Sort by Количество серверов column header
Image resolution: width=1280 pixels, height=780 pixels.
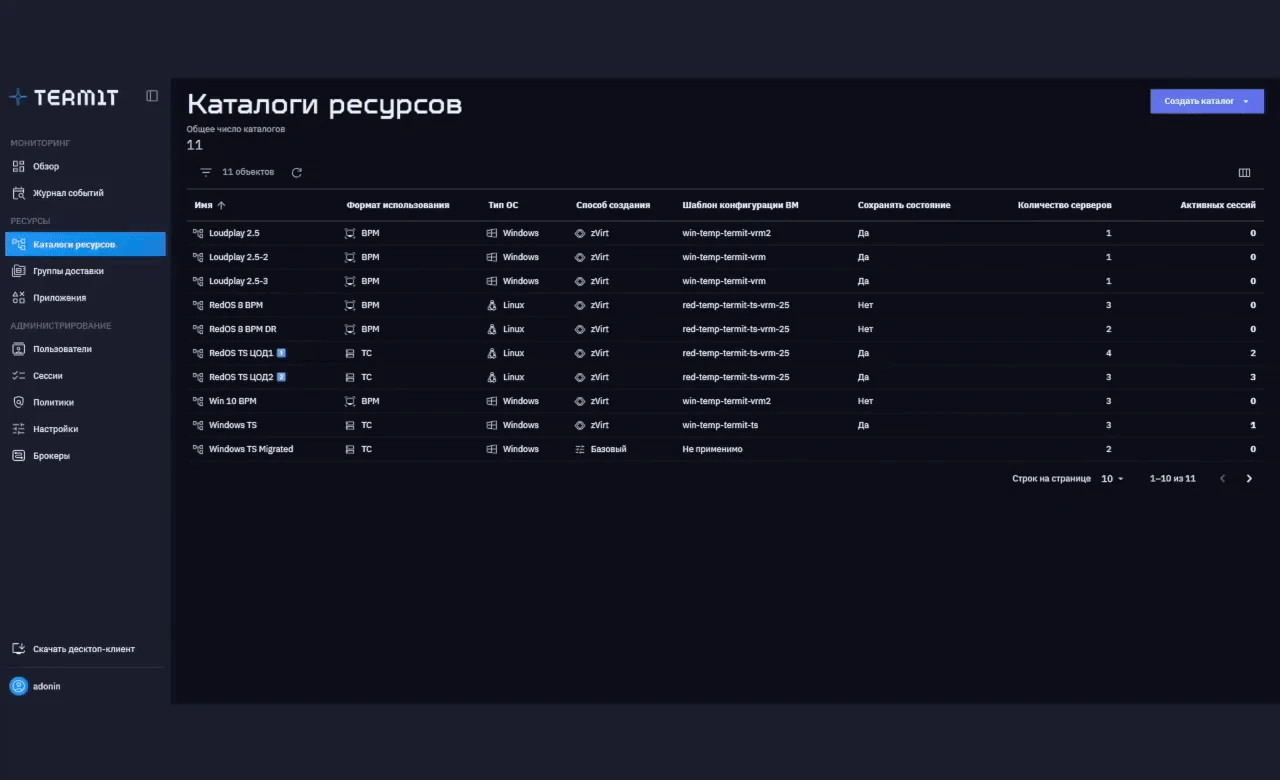pos(1064,205)
